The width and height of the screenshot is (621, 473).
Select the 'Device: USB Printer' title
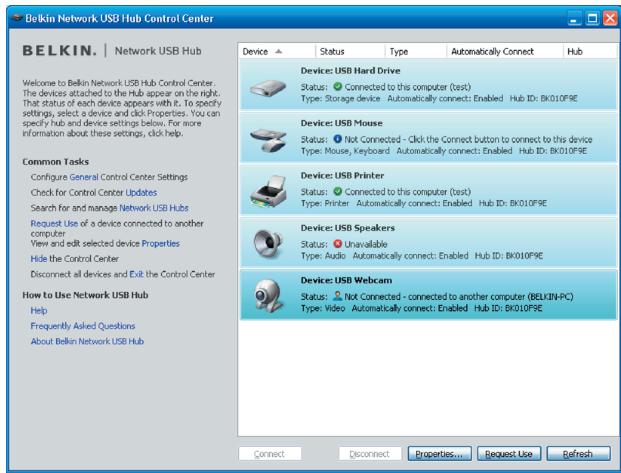pos(342,175)
